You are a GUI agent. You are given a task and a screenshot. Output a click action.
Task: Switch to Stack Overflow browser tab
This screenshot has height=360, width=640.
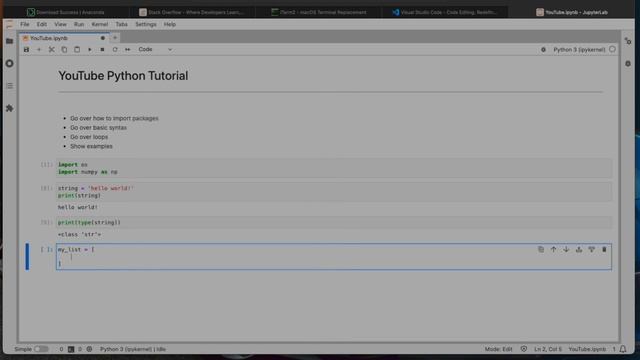(x=192, y=12)
